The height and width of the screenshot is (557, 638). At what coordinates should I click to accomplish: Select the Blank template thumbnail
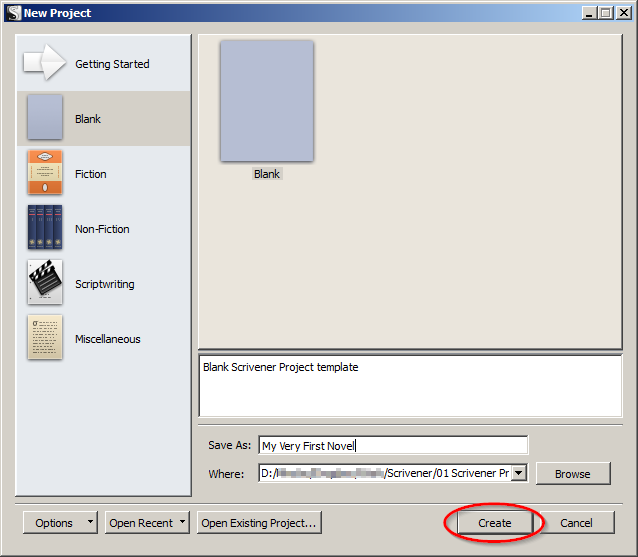coord(267,101)
